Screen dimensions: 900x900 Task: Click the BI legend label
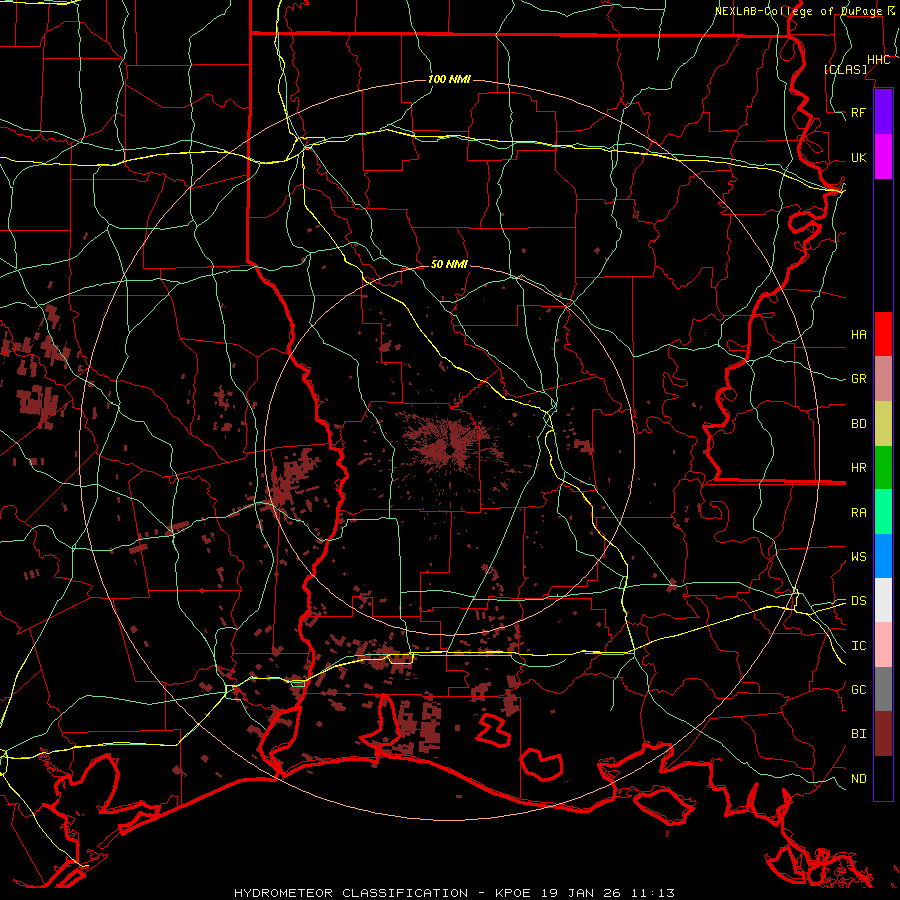point(858,734)
